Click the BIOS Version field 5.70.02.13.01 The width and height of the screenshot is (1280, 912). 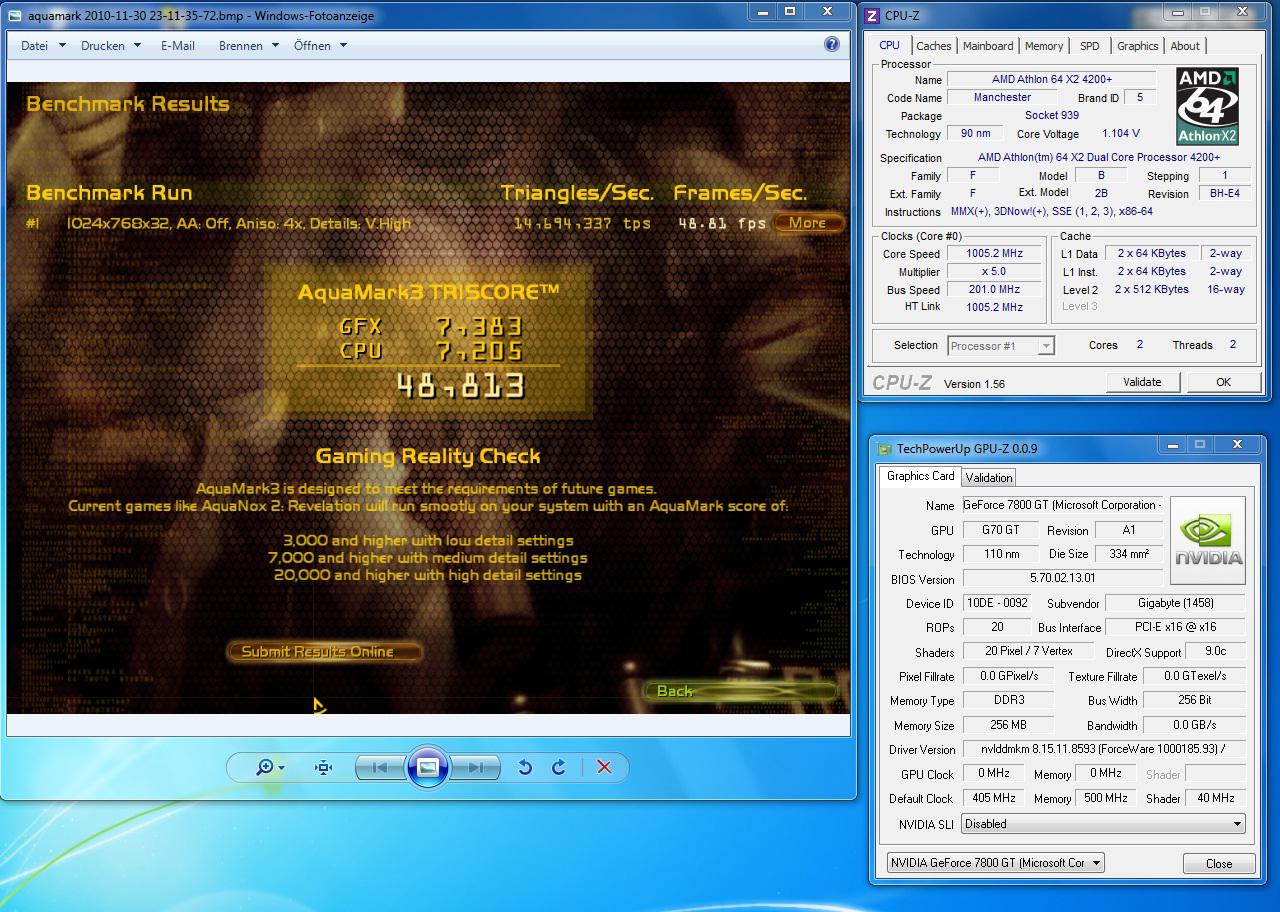pos(1063,578)
